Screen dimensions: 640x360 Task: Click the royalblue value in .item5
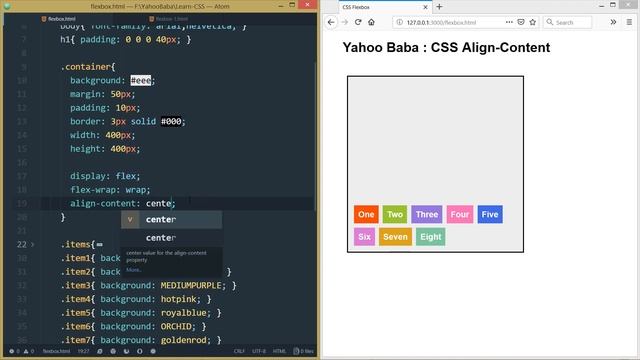coord(183,313)
